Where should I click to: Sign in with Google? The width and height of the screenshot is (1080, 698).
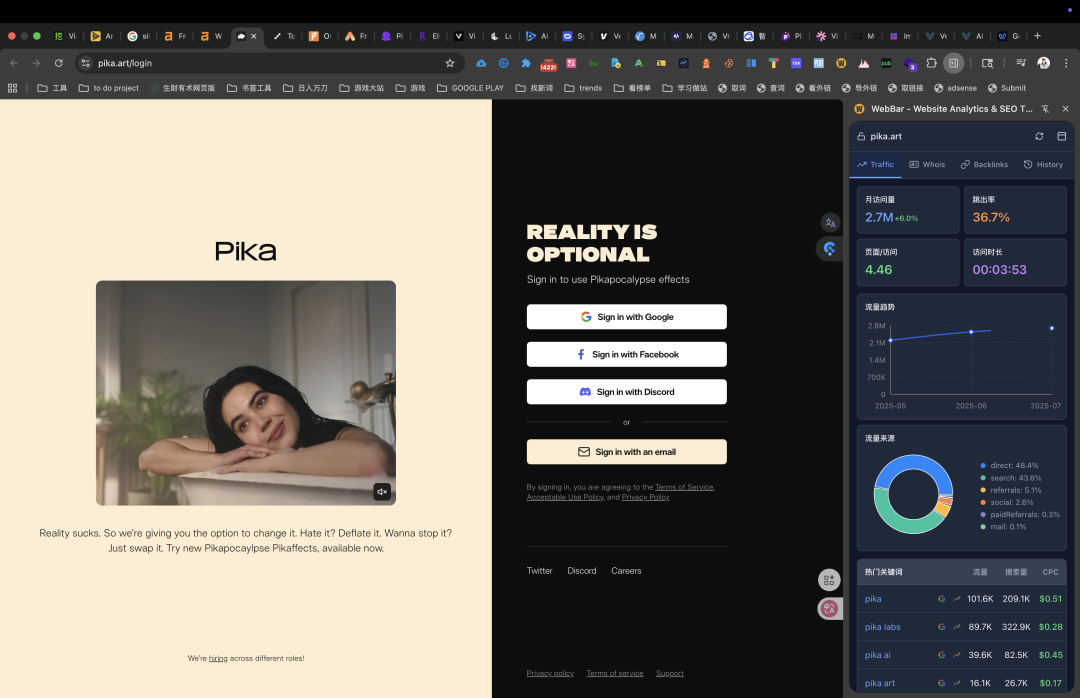627,317
